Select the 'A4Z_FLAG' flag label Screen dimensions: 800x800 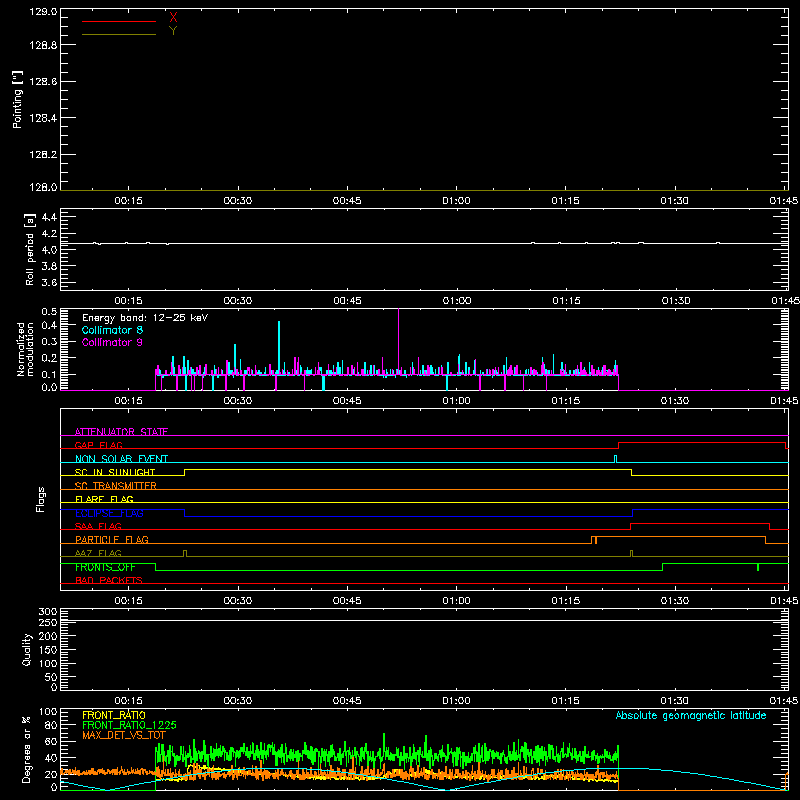[x=98, y=553]
